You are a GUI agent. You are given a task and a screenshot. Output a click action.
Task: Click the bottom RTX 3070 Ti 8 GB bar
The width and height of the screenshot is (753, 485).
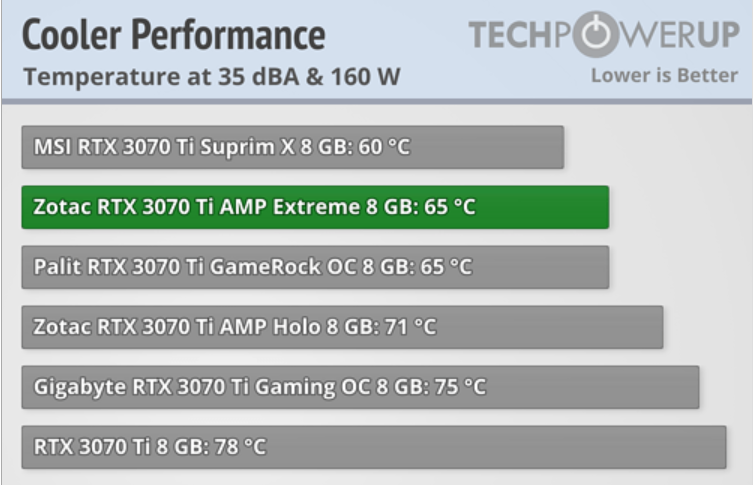point(373,447)
